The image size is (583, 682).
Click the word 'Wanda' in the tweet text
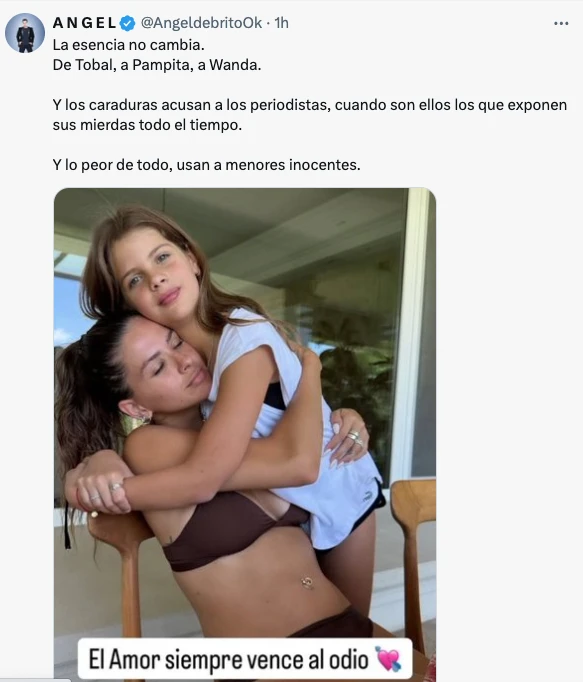click(x=233, y=65)
